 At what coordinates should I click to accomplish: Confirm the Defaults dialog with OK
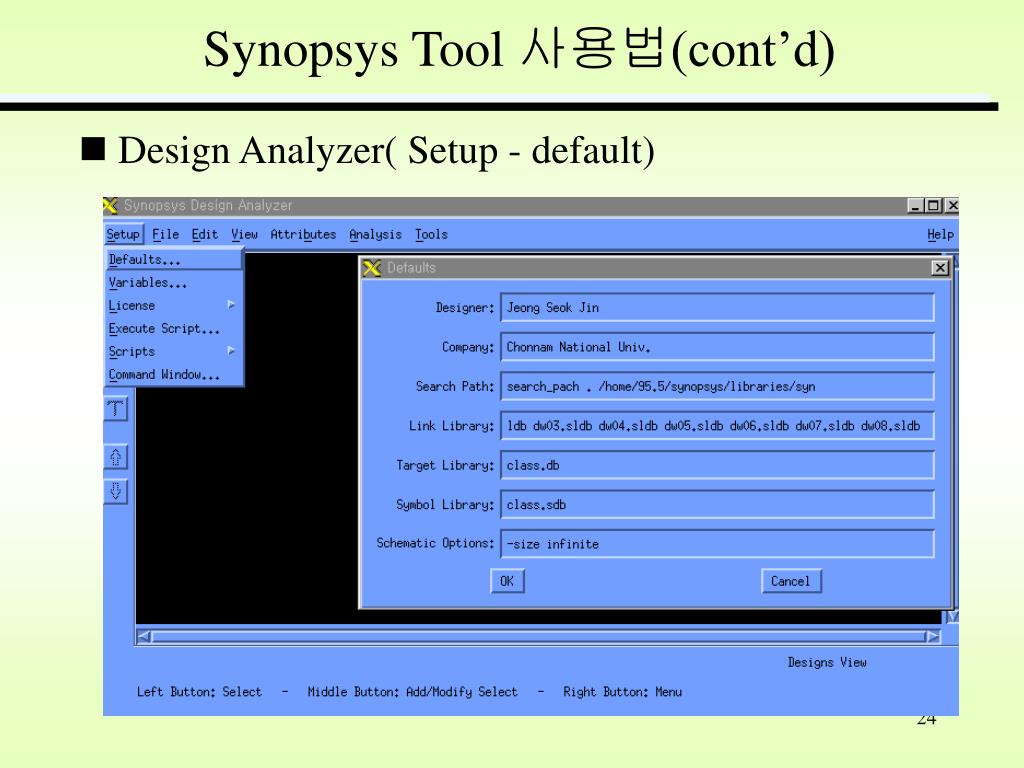(x=507, y=581)
